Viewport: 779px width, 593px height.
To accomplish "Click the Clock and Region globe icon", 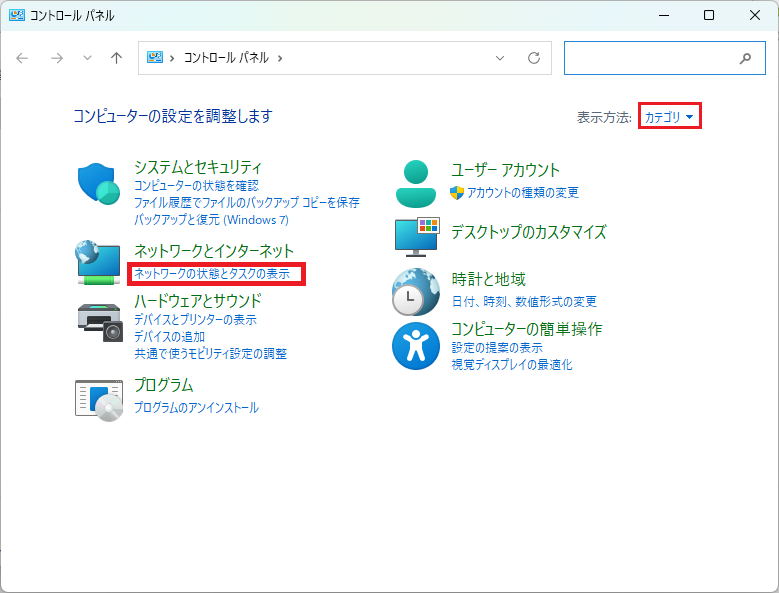I will pyautogui.click(x=415, y=291).
